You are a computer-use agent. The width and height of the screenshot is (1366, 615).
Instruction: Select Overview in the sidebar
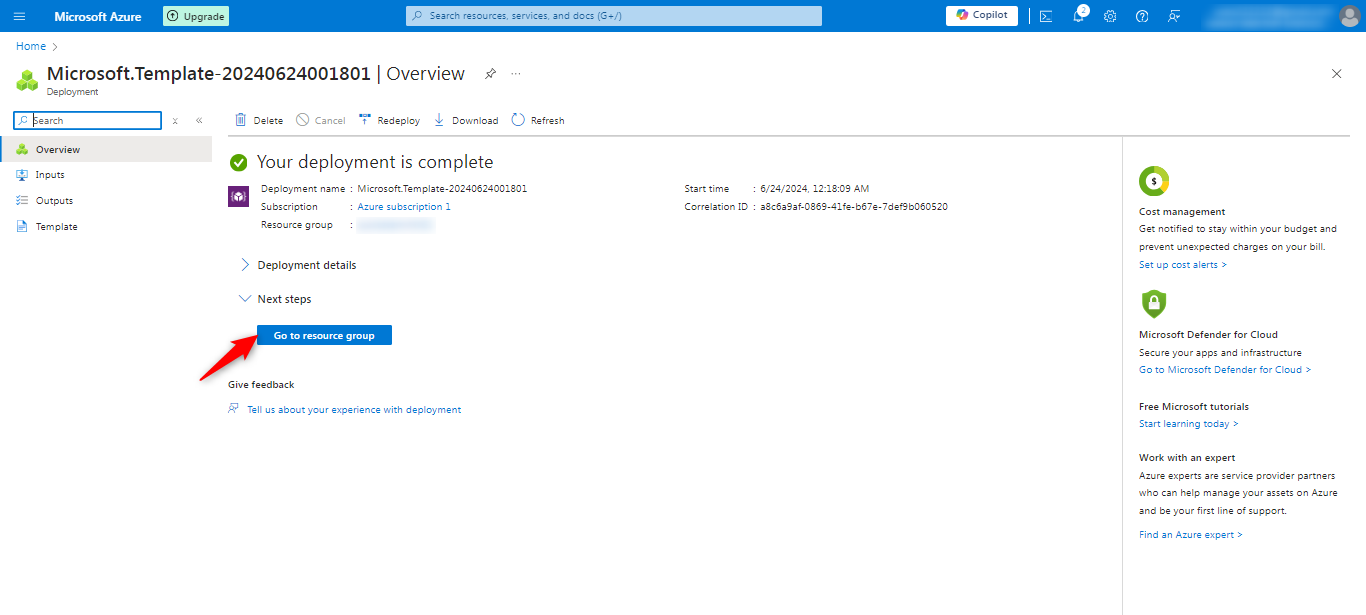[x=106, y=149]
